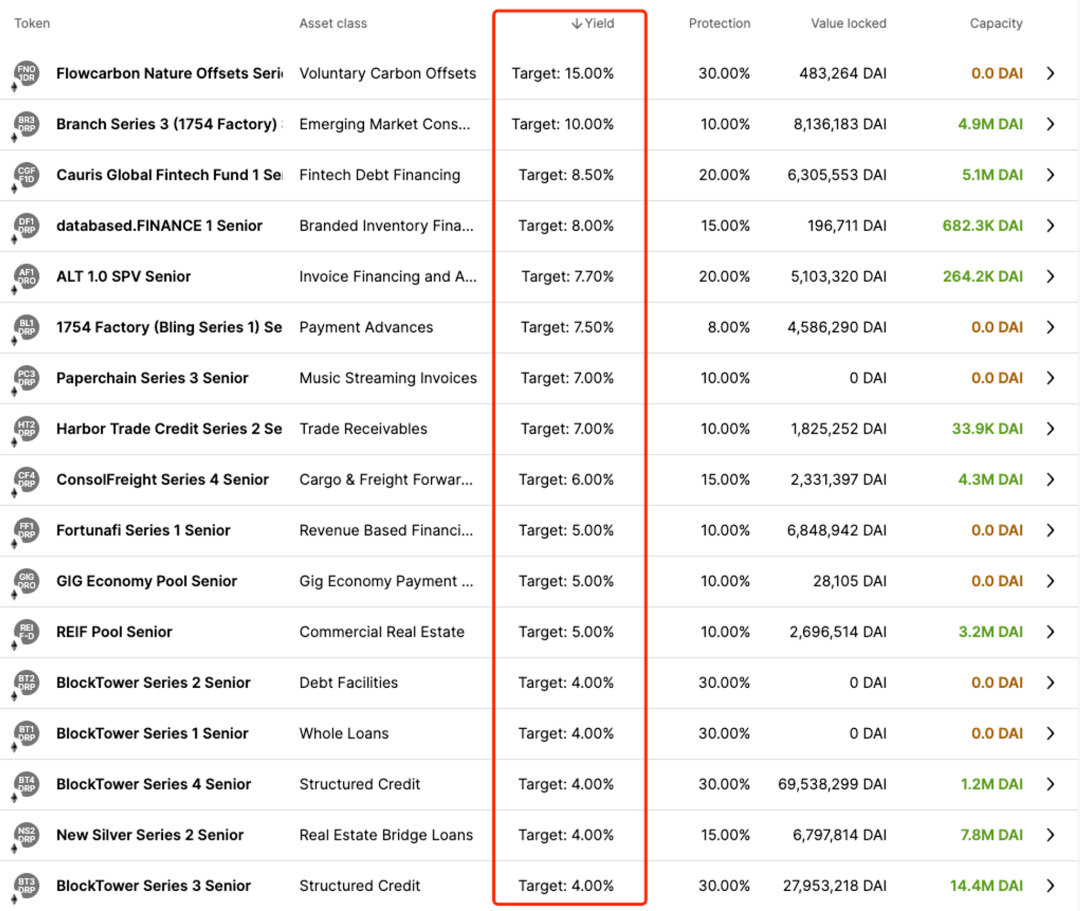Sort table by Protection column header
Image resolution: width=1080 pixels, height=911 pixels.
(x=719, y=23)
